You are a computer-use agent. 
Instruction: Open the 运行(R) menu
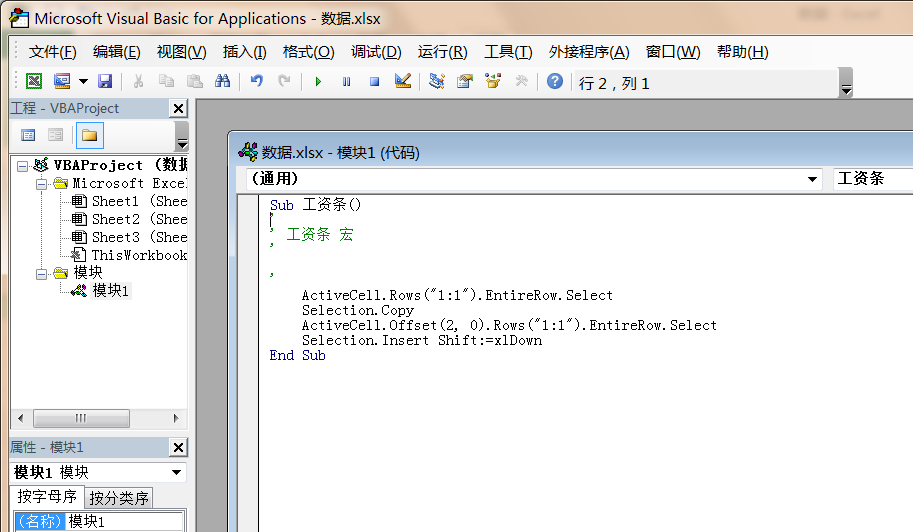442,52
